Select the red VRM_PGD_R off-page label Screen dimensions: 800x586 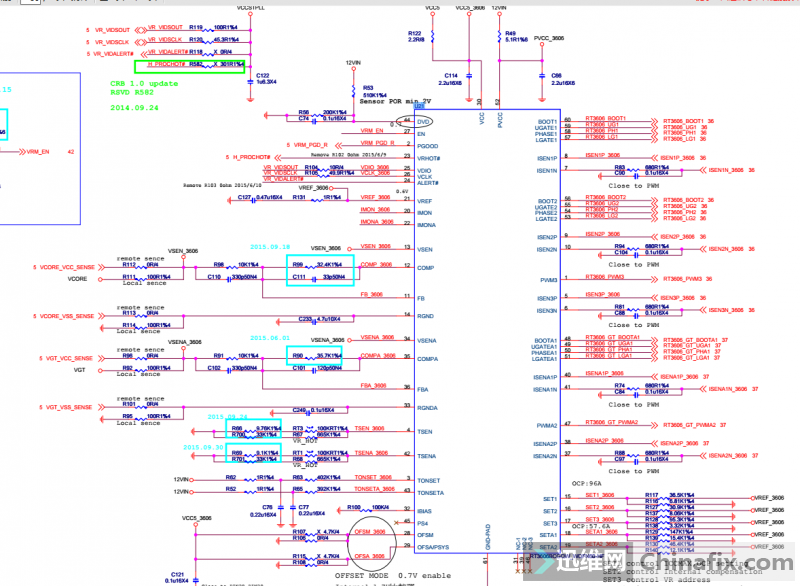(x=310, y=145)
